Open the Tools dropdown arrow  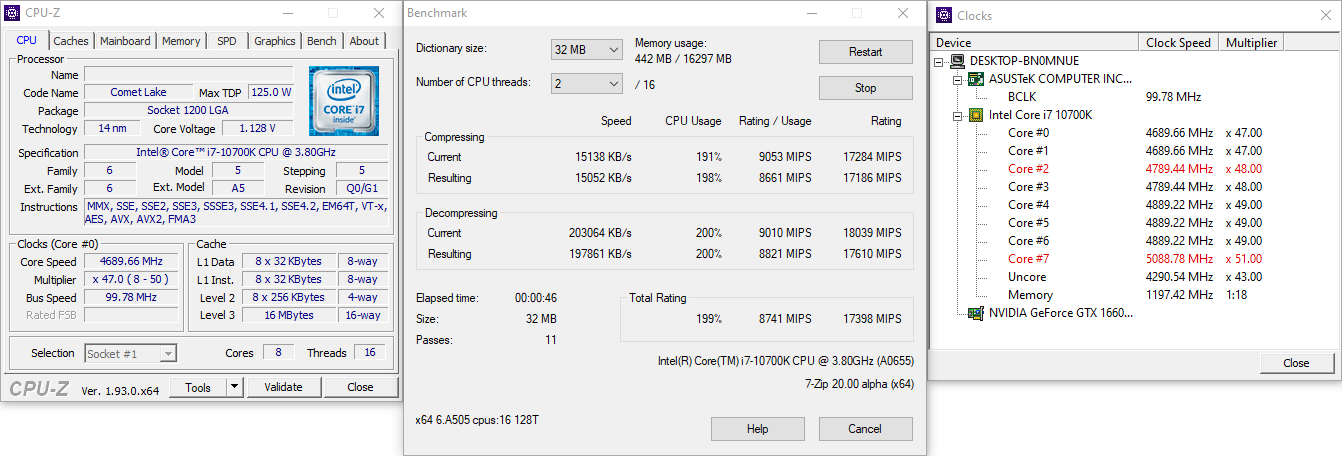click(x=234, y=387)
